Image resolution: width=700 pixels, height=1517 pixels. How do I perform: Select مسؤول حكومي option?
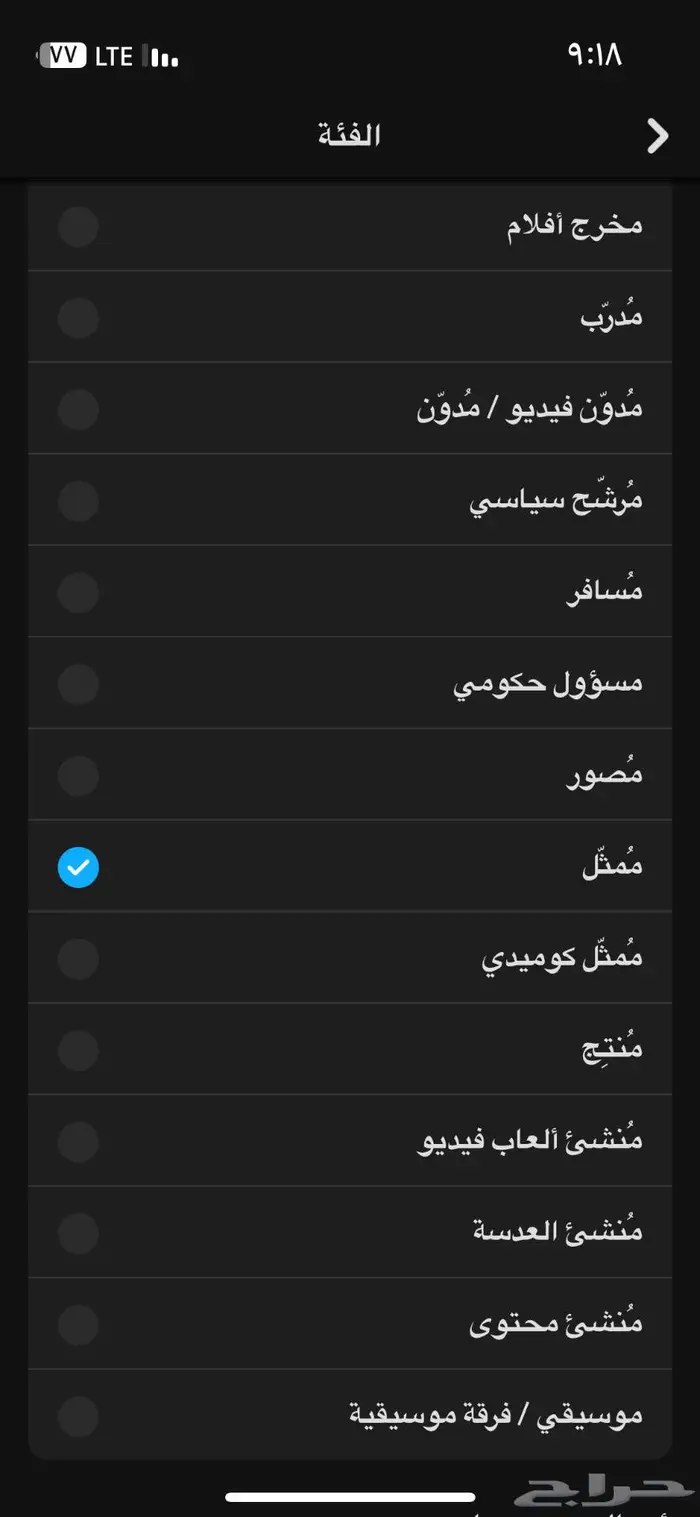(x=350, y=682)
